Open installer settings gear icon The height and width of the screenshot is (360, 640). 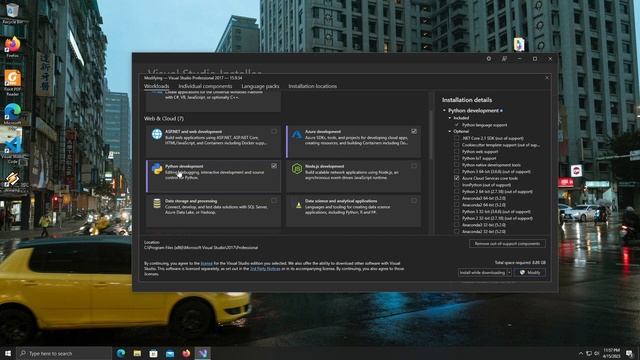tap(489, 59)
